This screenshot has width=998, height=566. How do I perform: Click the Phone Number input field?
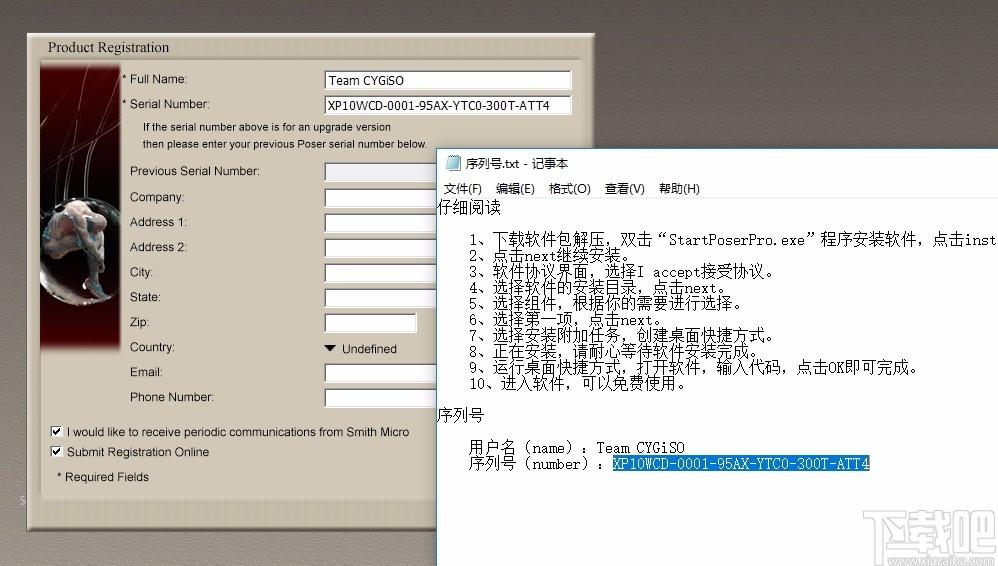[381, 397]
